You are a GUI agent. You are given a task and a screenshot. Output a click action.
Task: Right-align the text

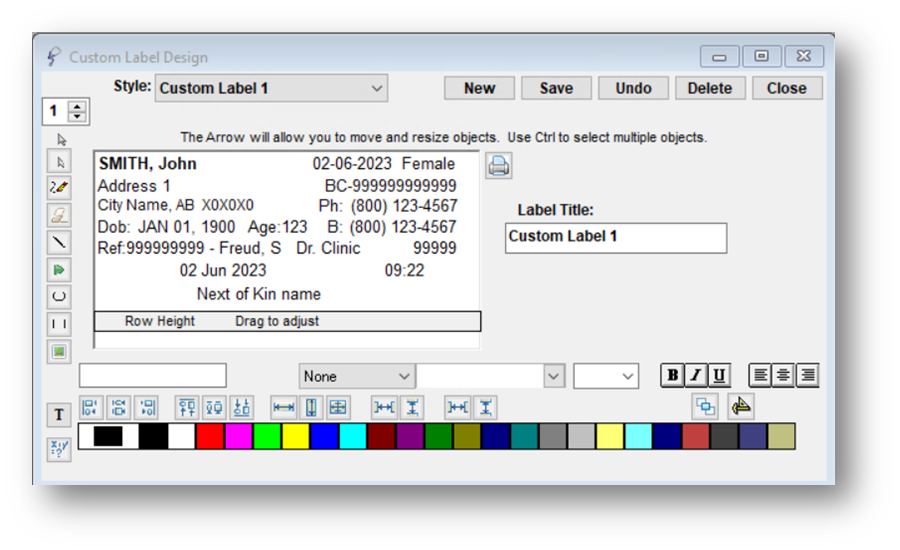pyautogui.click(x=807, y=376)
